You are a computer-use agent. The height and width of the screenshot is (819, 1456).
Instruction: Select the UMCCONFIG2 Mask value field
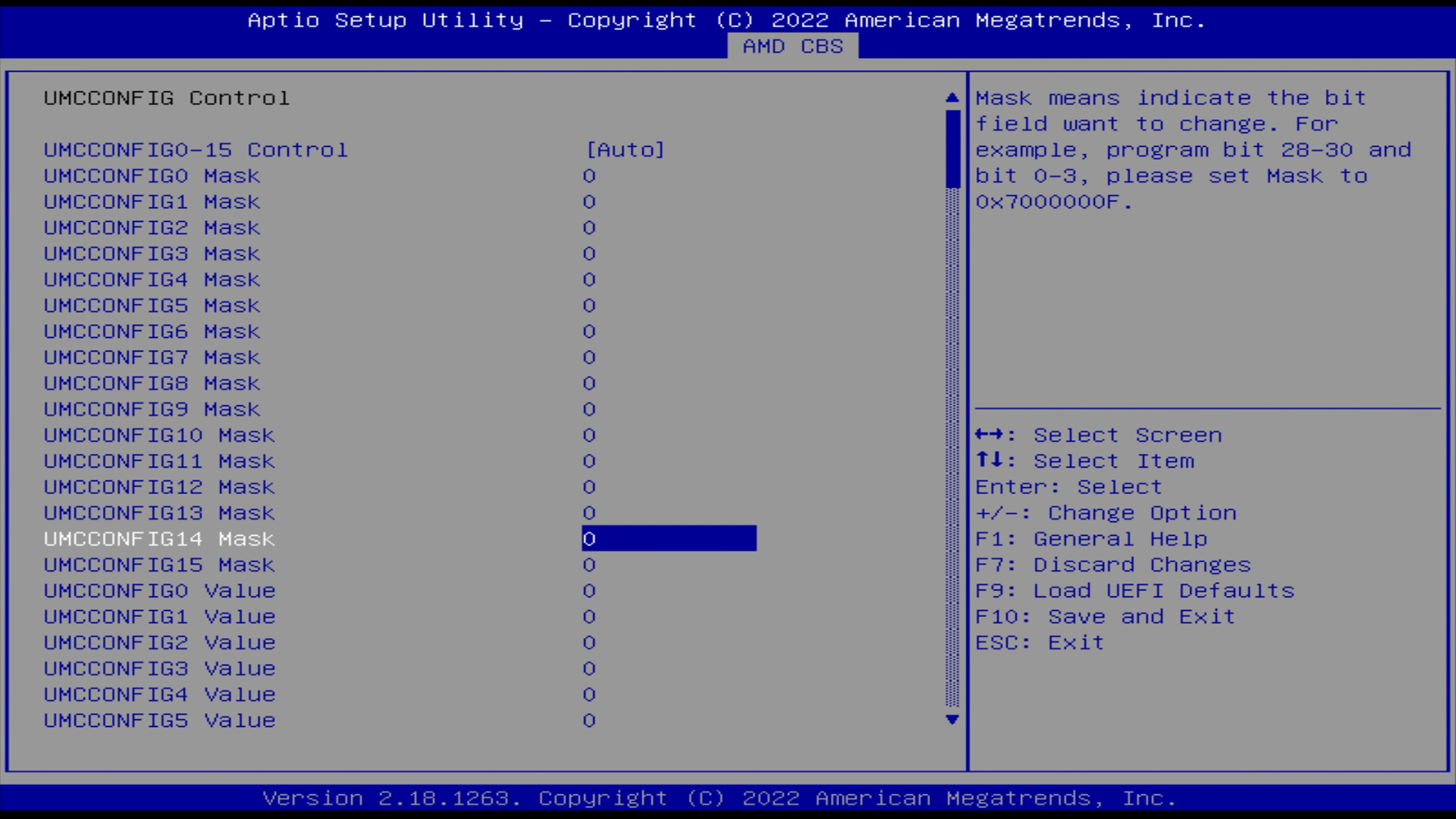tap(589, 228)
